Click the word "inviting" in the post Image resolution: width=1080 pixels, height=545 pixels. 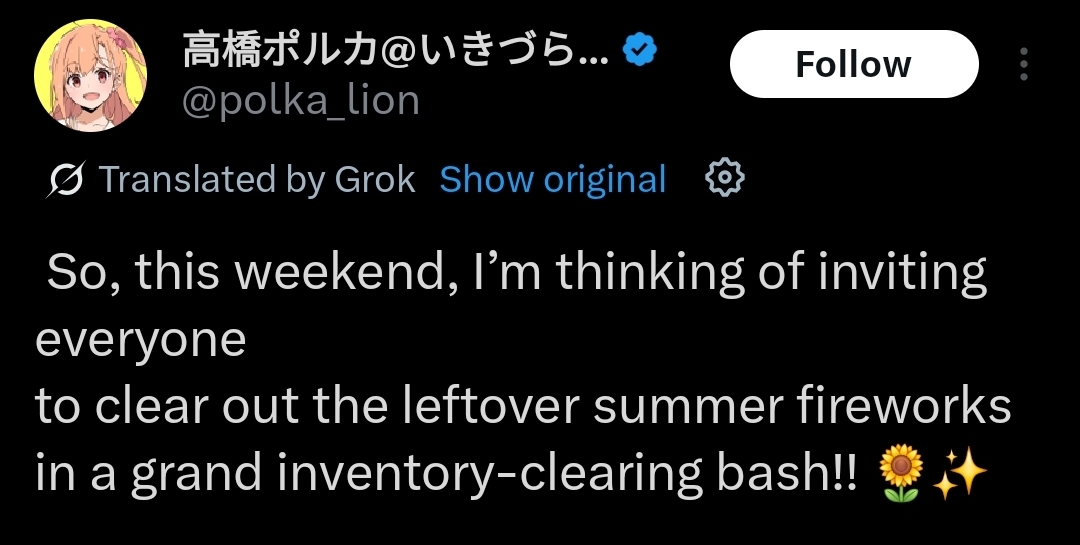(902, 273)
